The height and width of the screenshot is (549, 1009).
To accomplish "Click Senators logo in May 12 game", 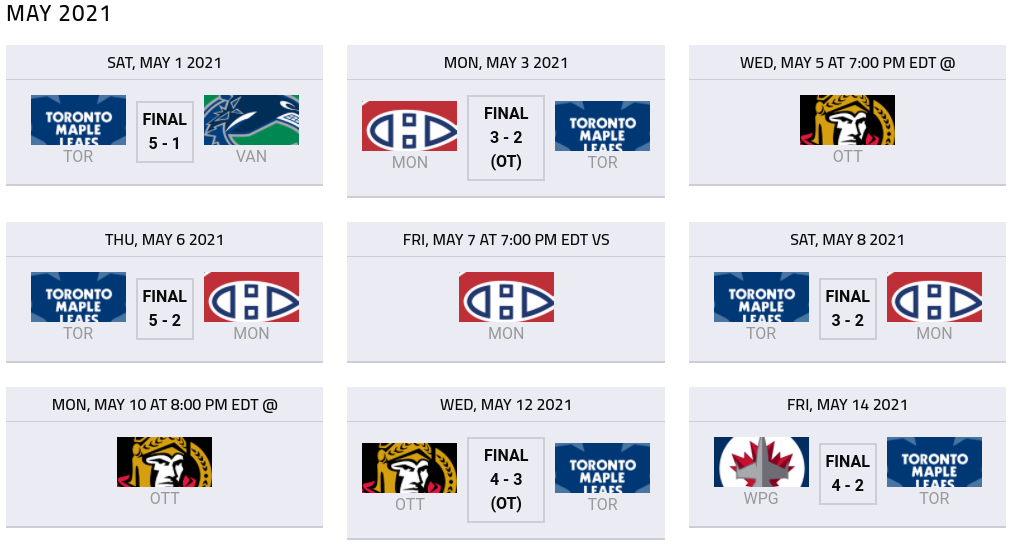I will pos(409,468).
